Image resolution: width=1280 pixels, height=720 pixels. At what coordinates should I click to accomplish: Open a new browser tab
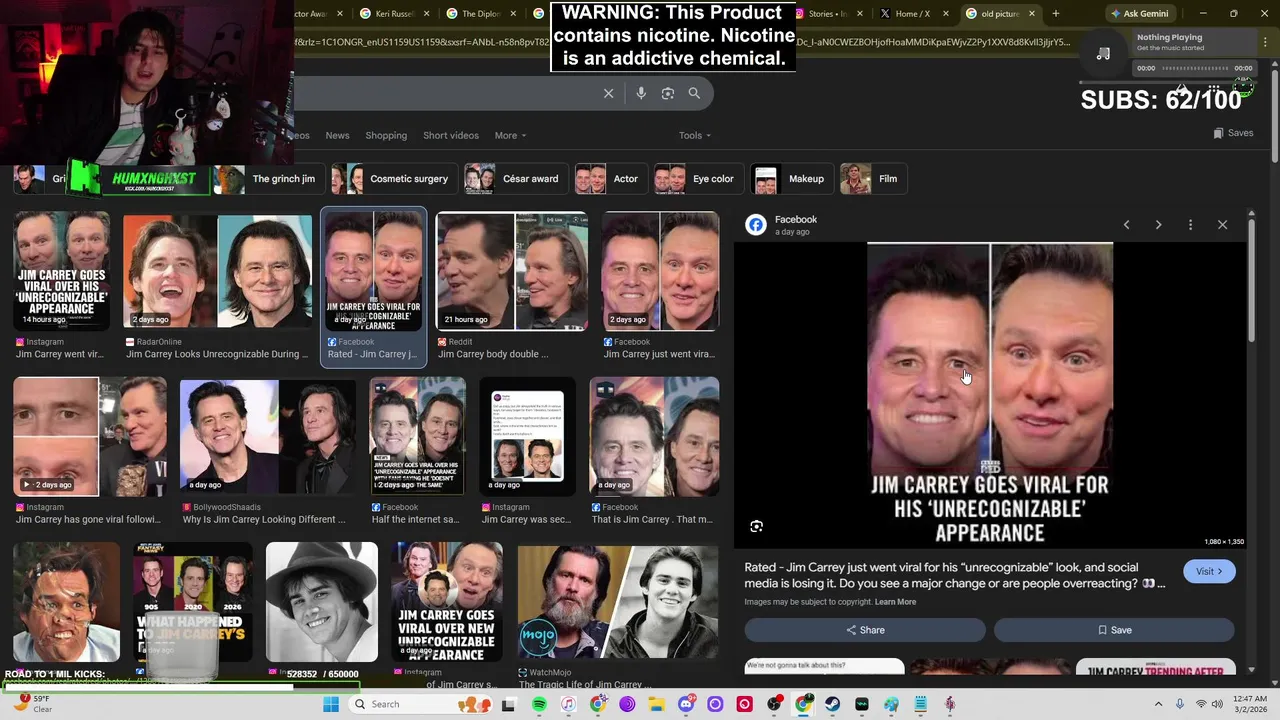tap(1055, 14)
